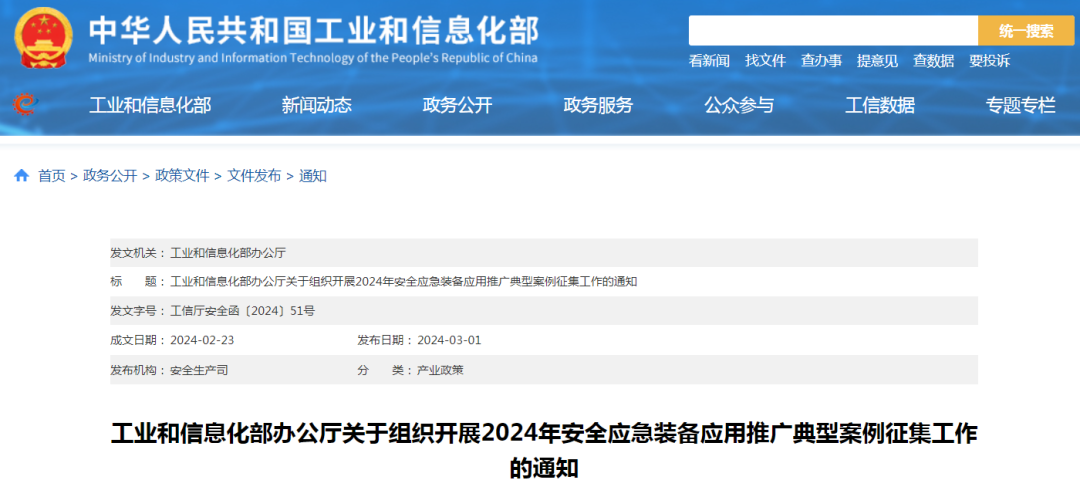Go to 文件发布 in the breadcrumb

(x=254, y=176)
